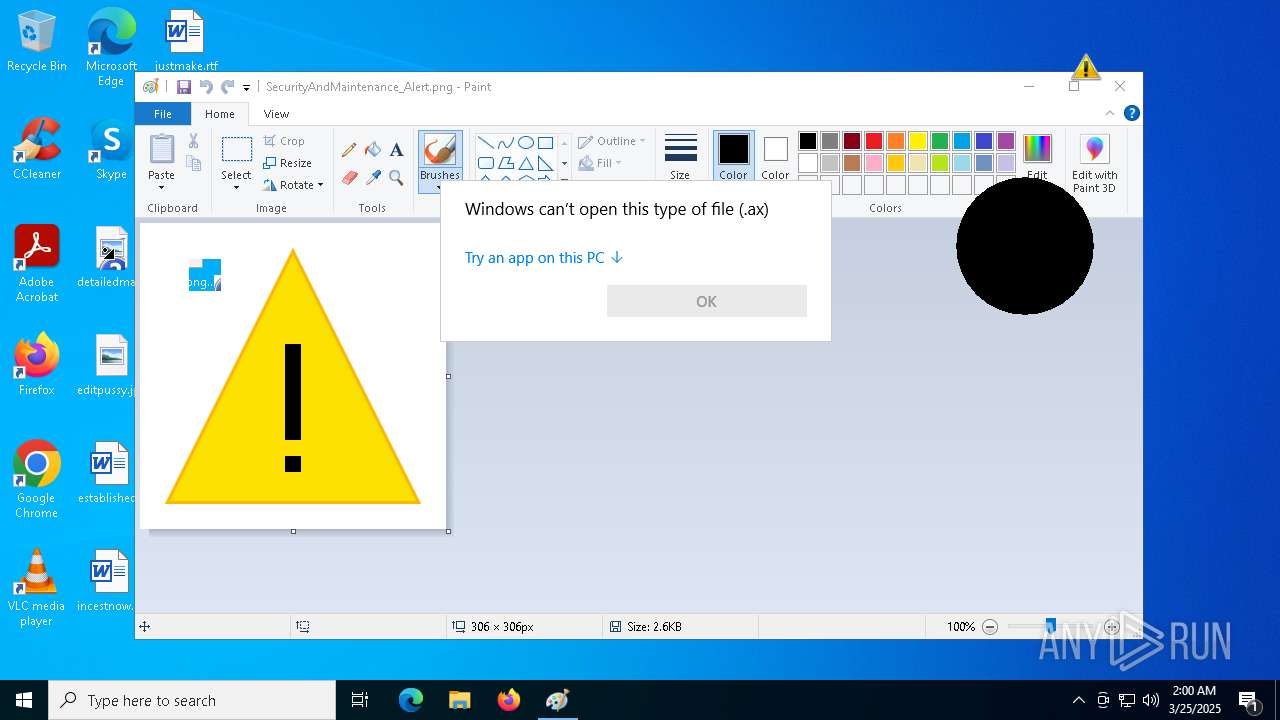Pick the Right triangle shape

tap(545, 163)
